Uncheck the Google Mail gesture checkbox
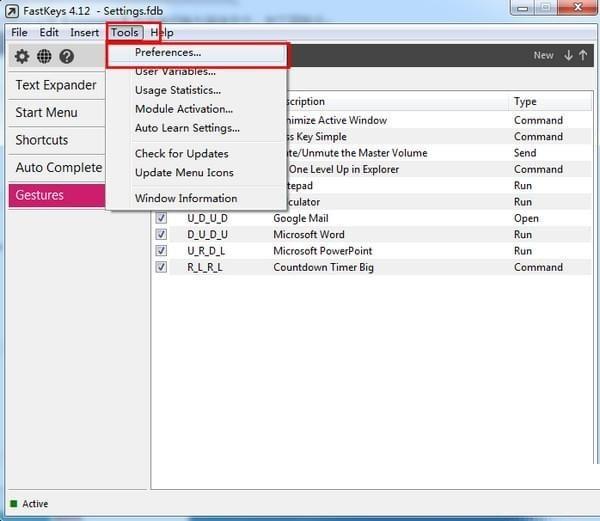600x521 pixels. (161, 218)
